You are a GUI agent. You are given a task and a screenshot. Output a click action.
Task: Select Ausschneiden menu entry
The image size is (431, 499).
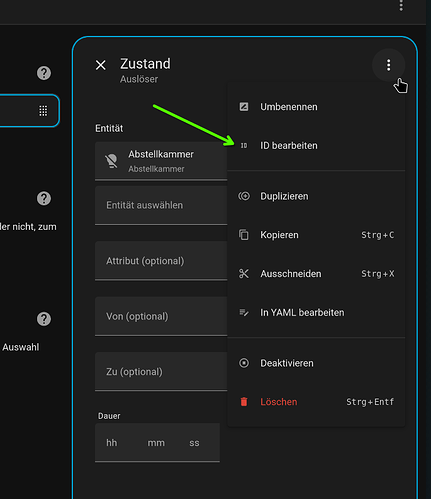click(x=316, y=274)
